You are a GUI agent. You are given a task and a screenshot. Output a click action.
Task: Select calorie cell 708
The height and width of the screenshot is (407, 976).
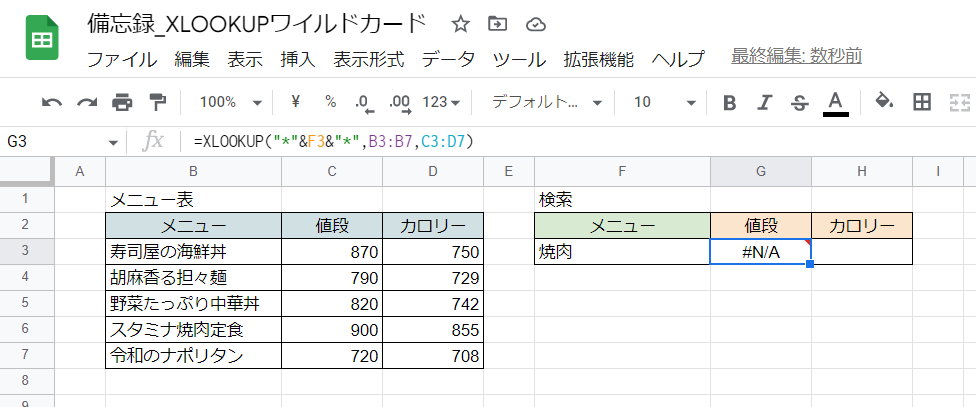433,355
